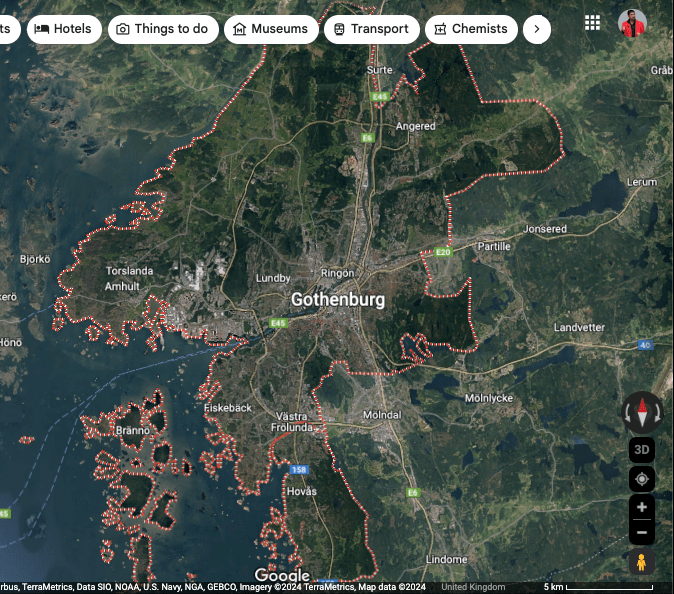Select the Transport category chip
The height and width of the screenshot is (594, 674).
(370, 29)
